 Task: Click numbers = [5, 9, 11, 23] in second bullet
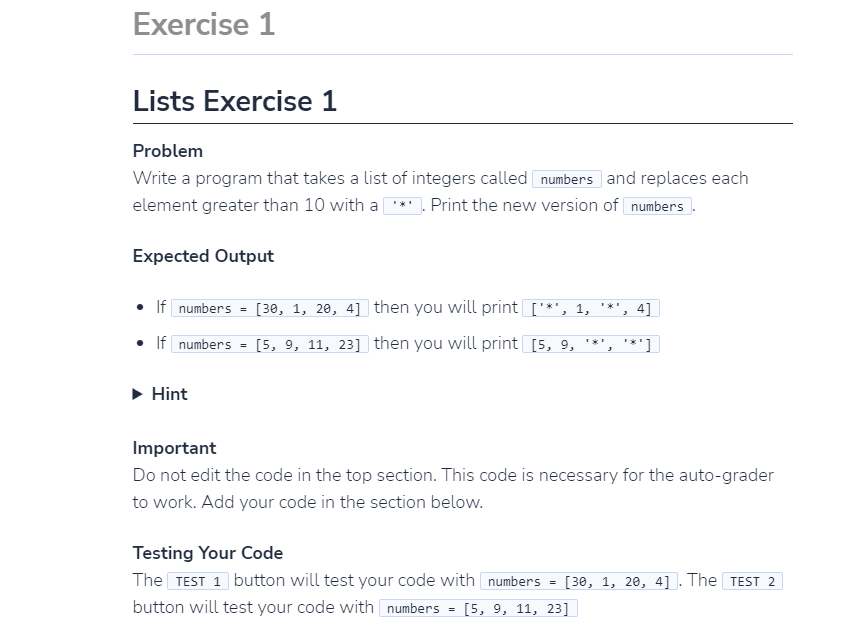271,344
